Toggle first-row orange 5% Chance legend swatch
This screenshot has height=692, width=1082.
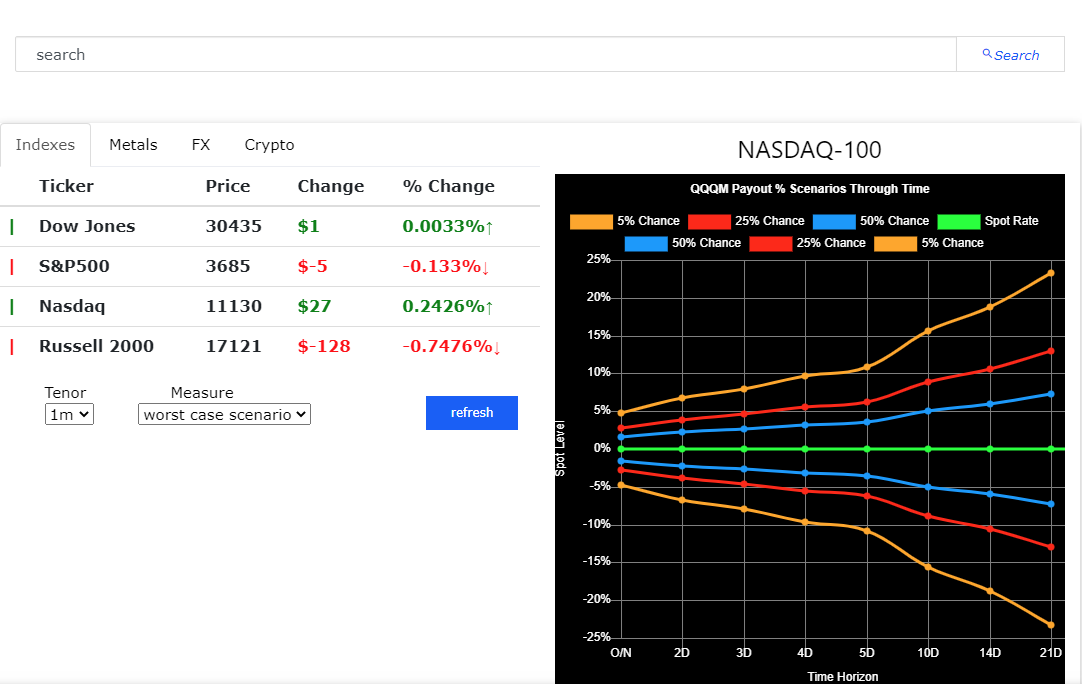tap(591, 221)
